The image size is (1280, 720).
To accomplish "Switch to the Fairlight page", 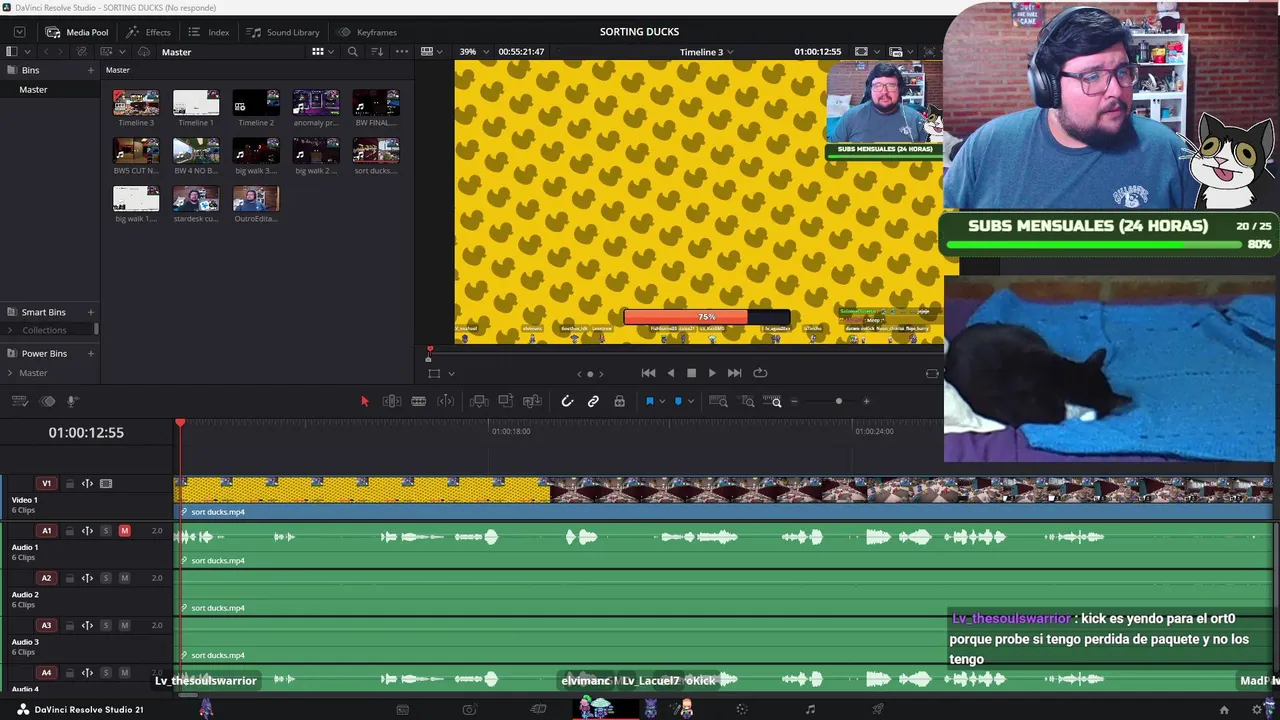I will [x=810, y=710].
